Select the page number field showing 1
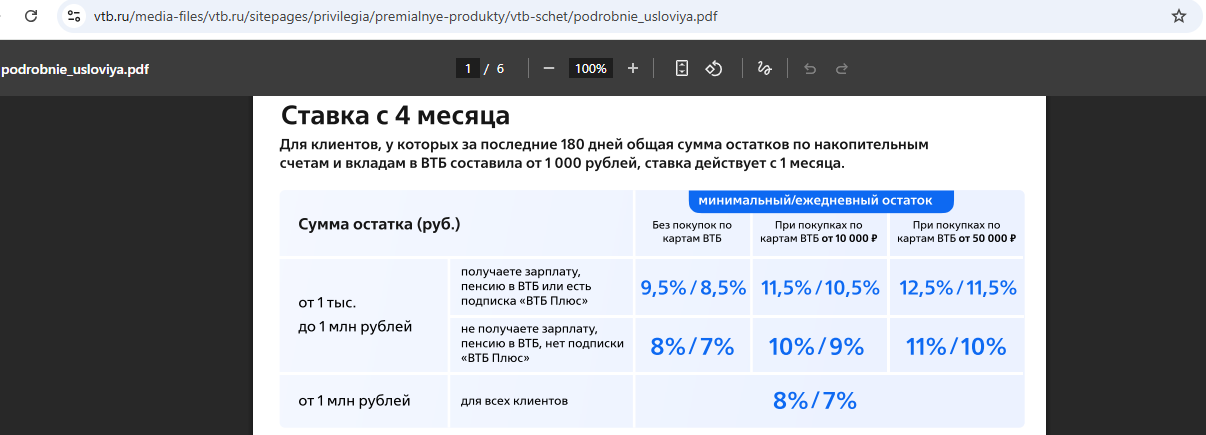Viewport: 1206px width, 435px height. pyautogui.click(x=467, y=68)
